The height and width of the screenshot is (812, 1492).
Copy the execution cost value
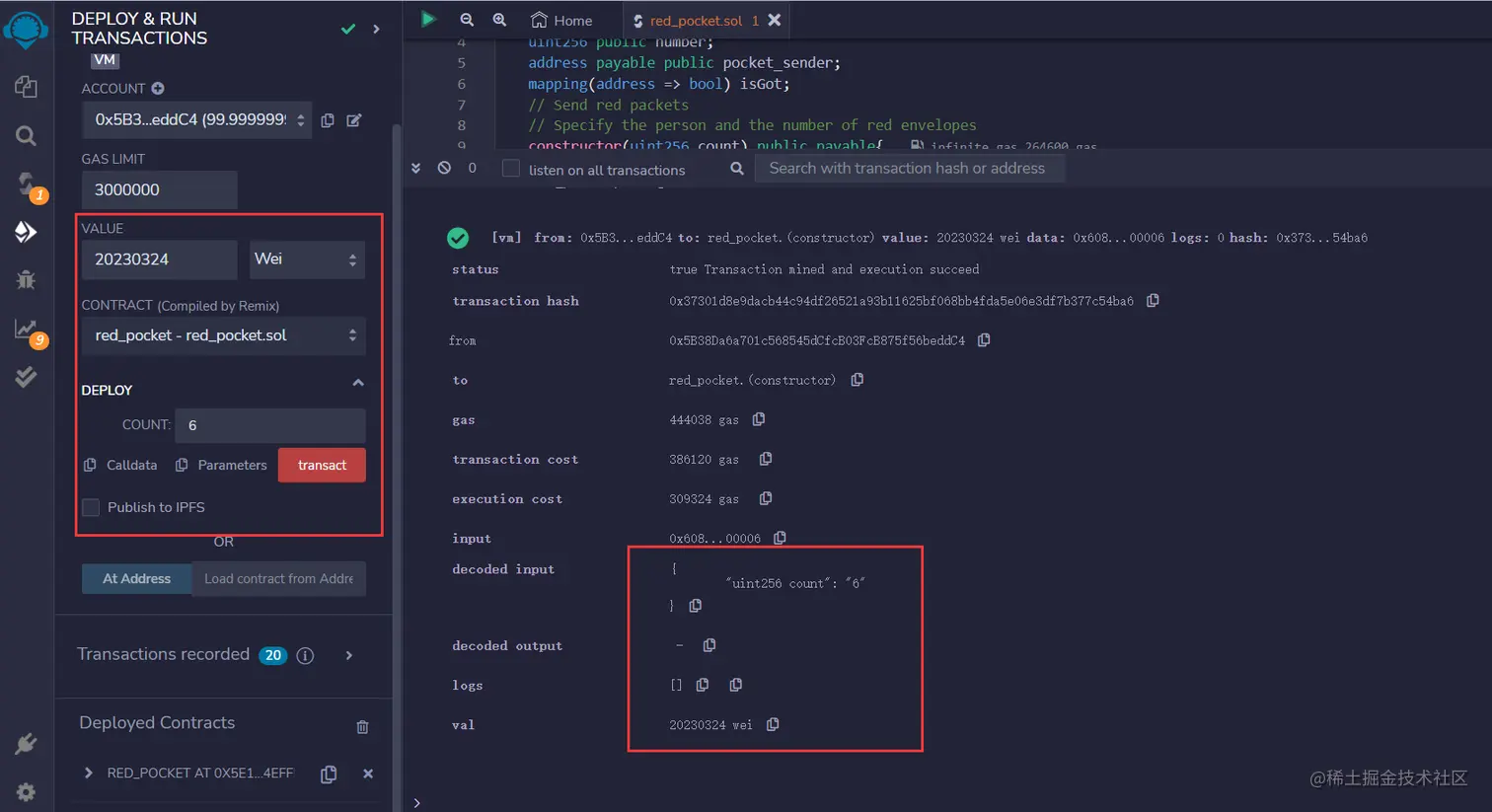coord(766,498)
